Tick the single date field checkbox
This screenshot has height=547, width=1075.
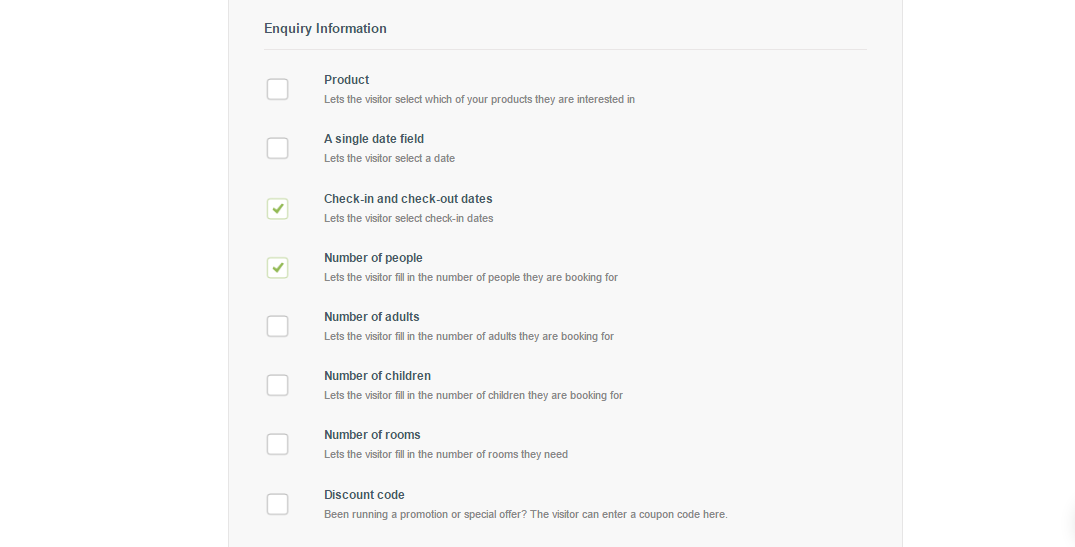point(277,148)
